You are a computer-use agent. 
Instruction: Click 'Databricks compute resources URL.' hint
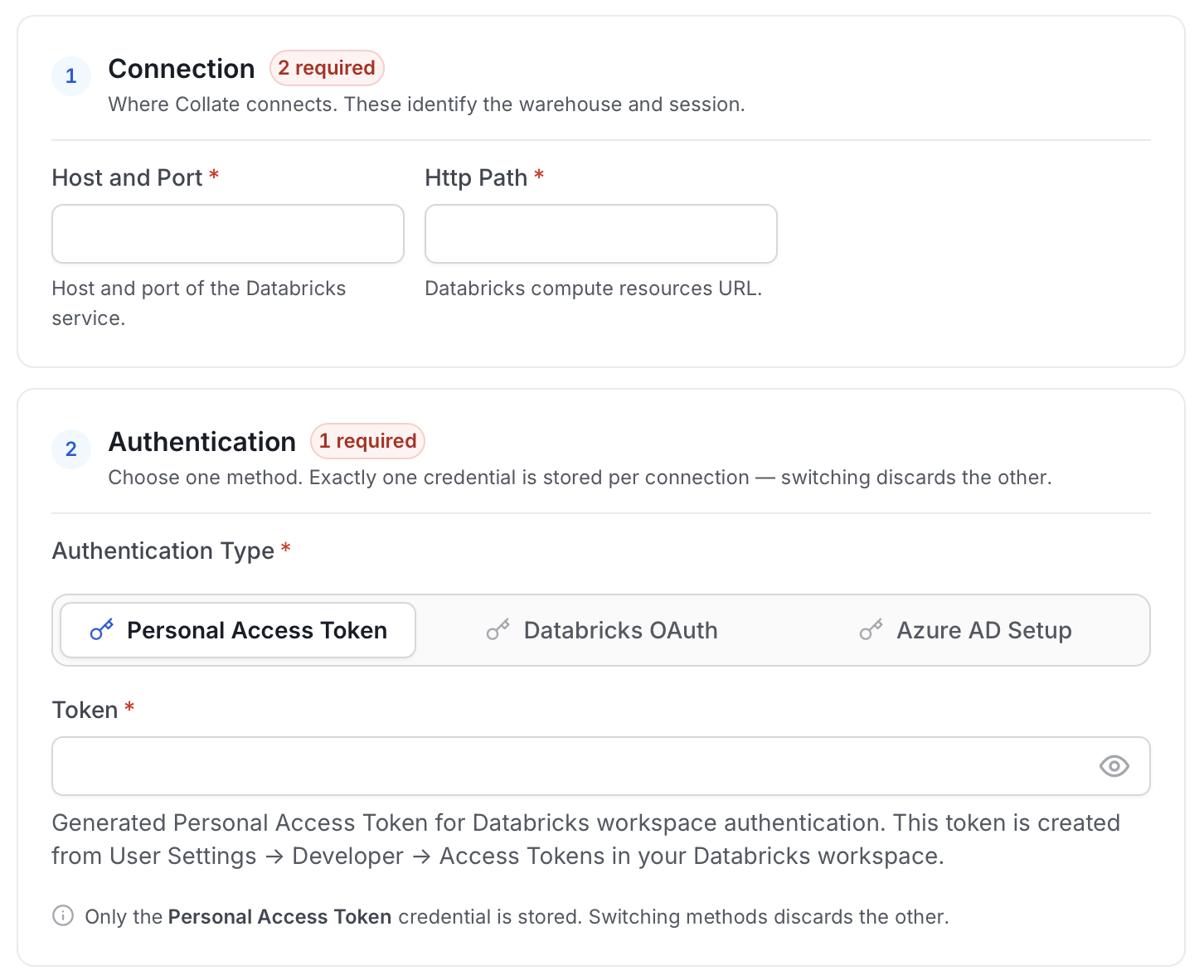click(593, 289)
